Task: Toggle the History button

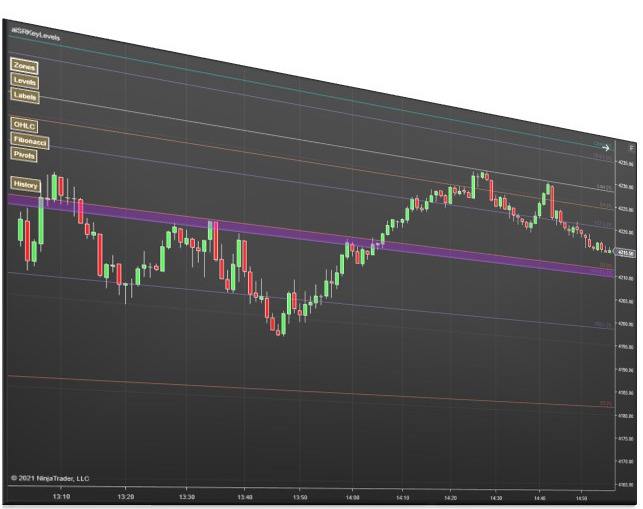Action: 25,185
